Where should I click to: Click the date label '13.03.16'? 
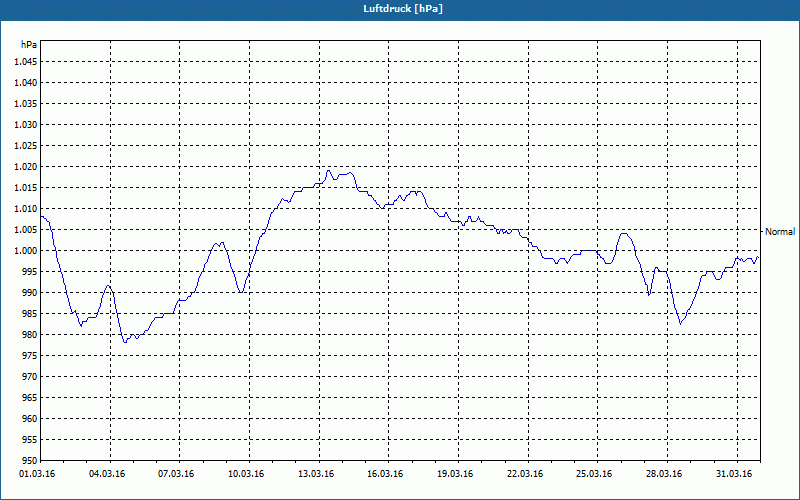(x=316, y=474)
